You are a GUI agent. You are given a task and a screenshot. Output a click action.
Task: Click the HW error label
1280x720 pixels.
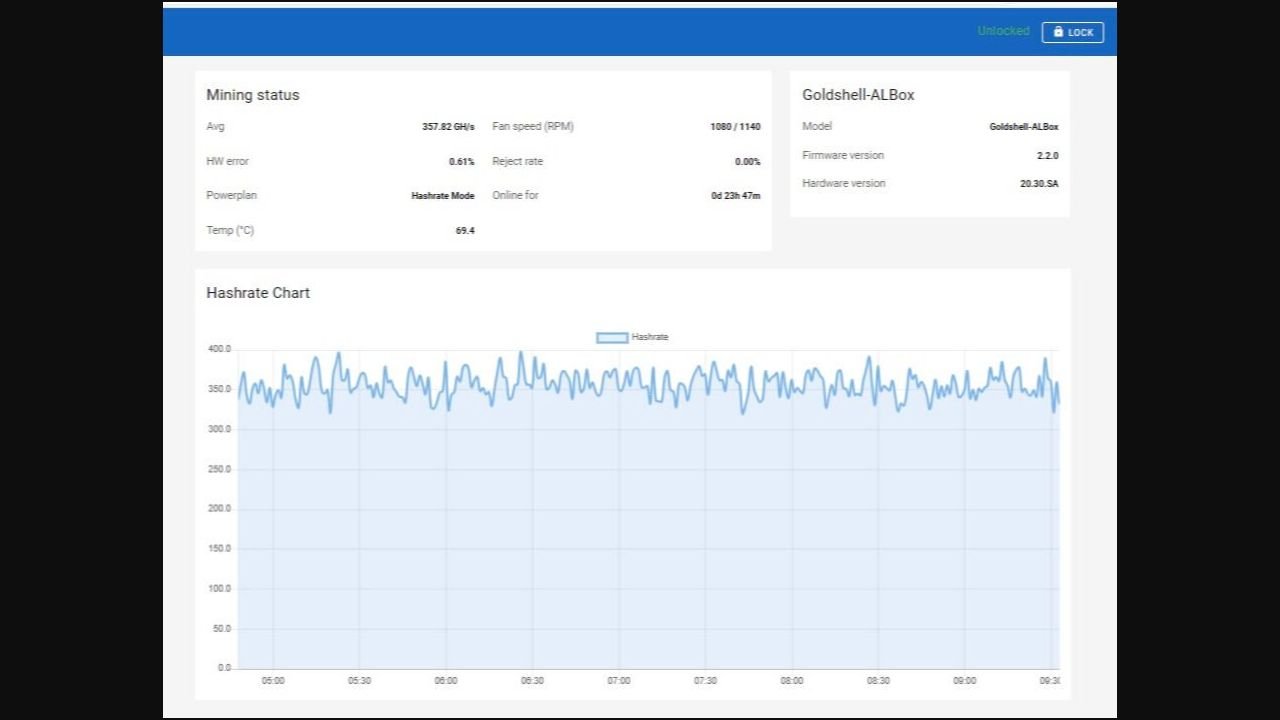(227, 161)
